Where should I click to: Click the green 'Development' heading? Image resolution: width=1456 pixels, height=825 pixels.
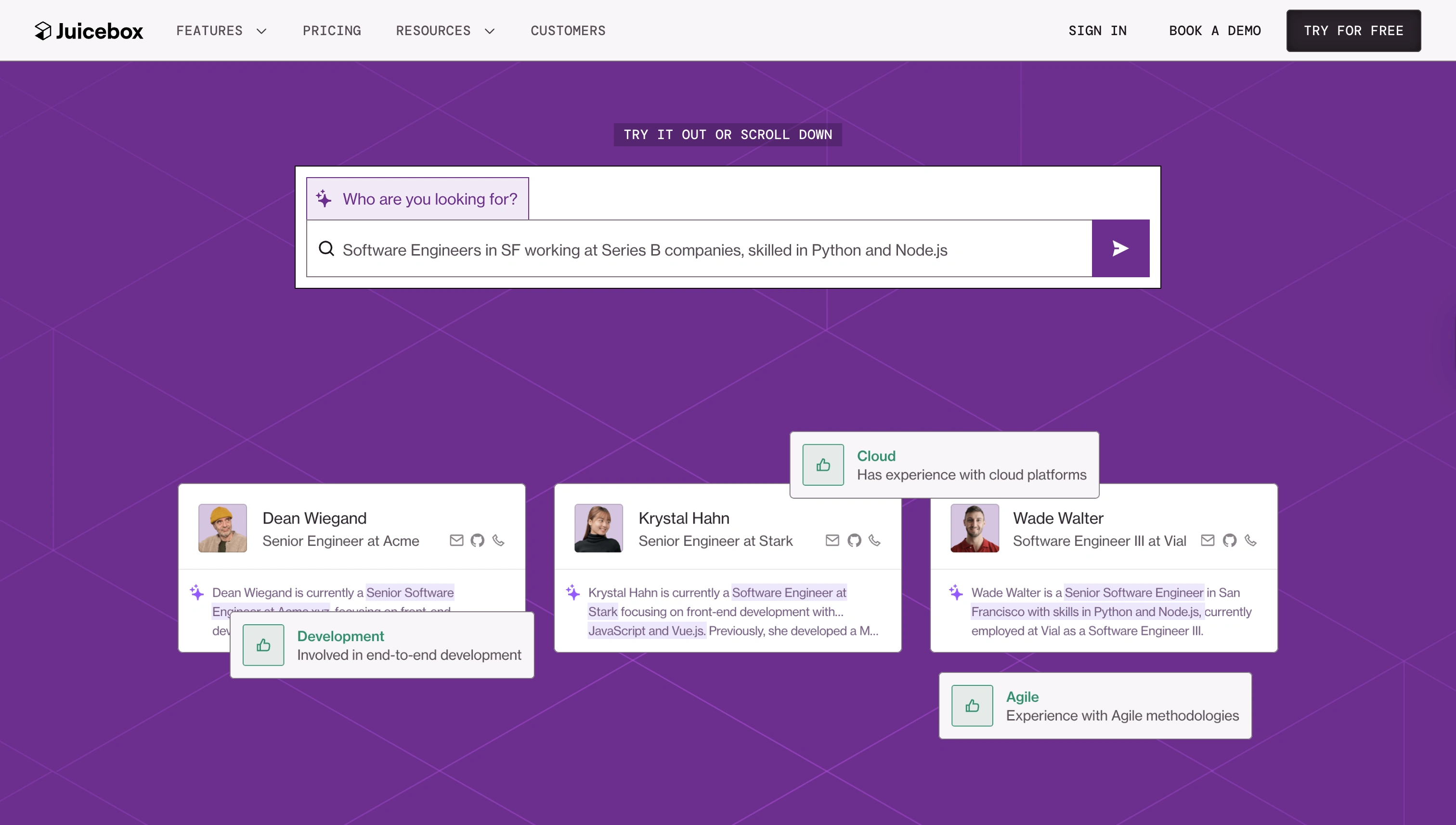340,636
